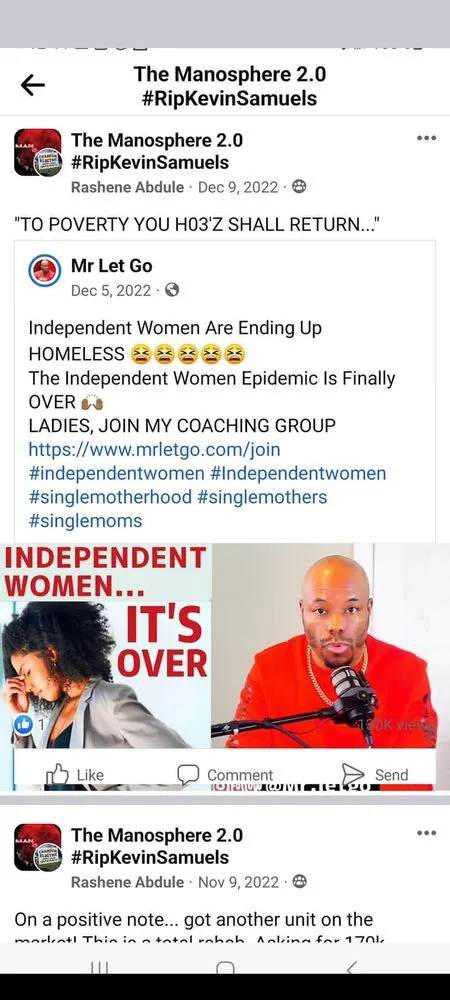Tap the Mr Let Go profile picture
450x1000 pixels.
tap(45, 272)
